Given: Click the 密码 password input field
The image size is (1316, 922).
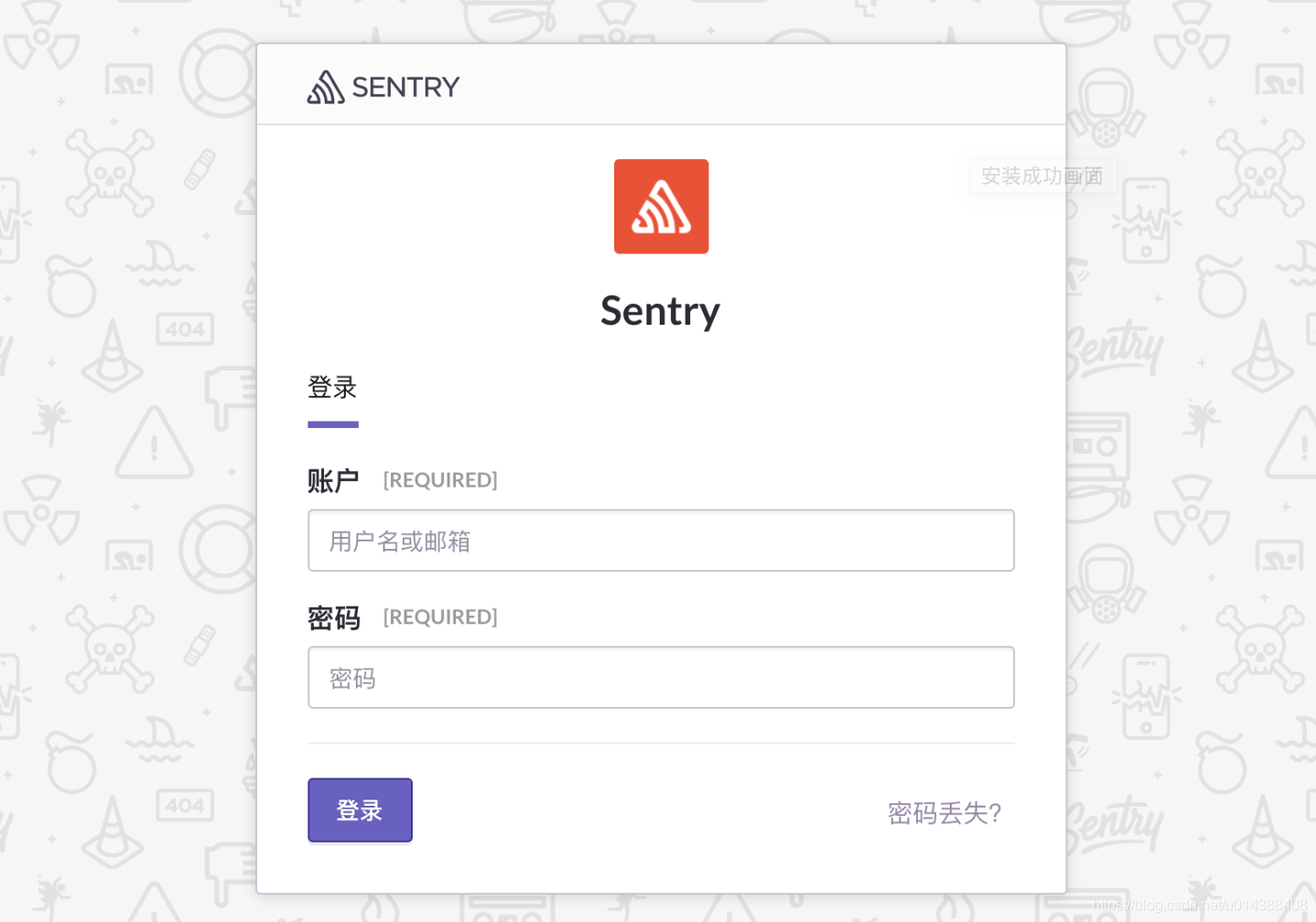Looking at the screenshot, I should coord(661,677).
